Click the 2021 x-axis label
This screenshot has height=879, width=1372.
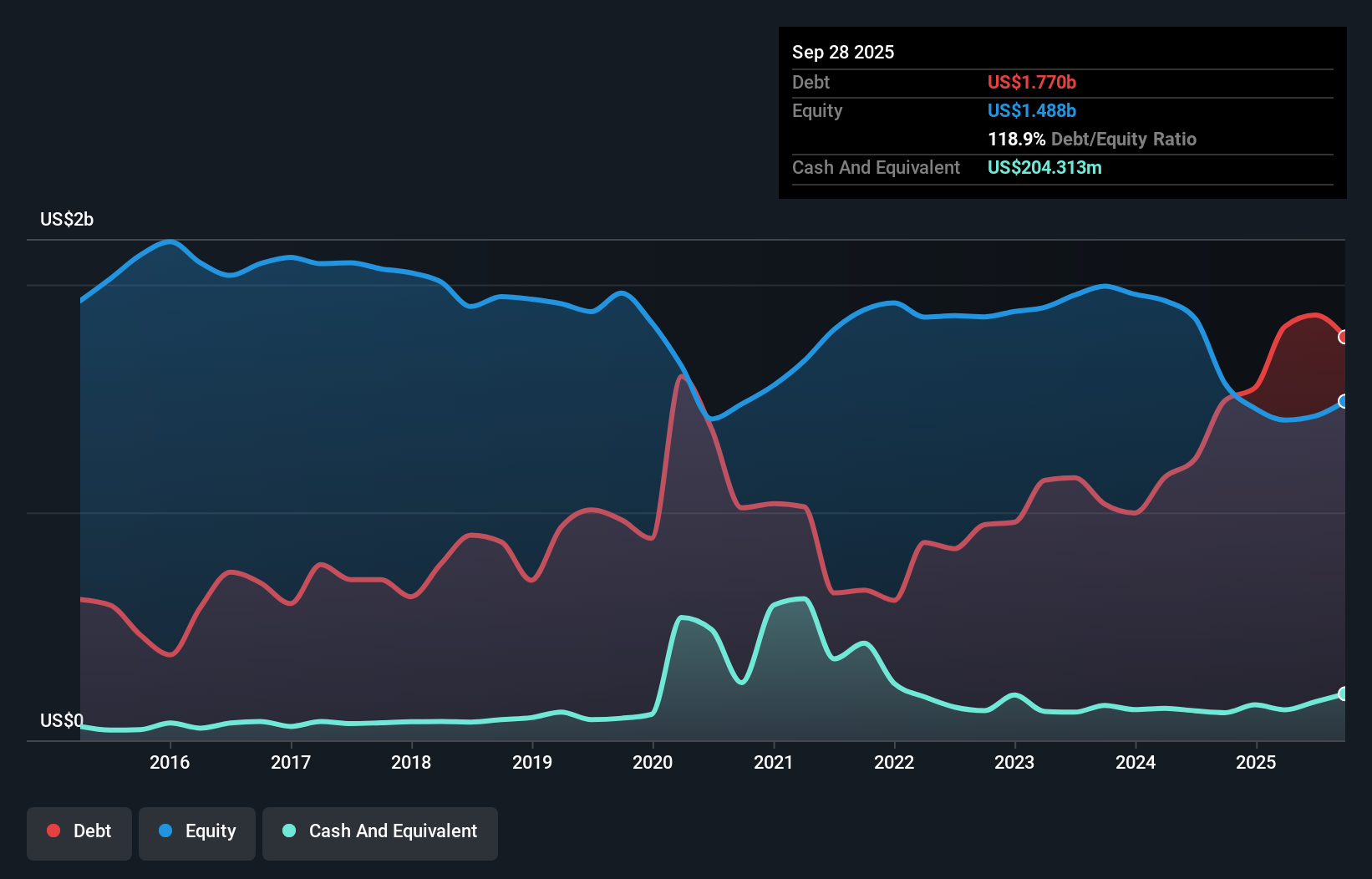(774, 762)
